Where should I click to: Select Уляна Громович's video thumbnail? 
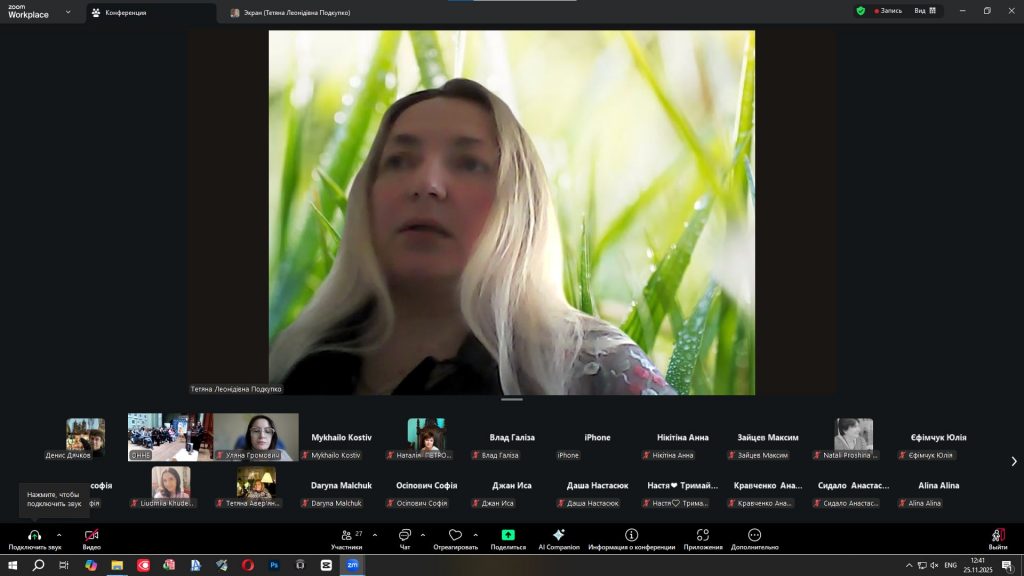[x=256, y=437]
